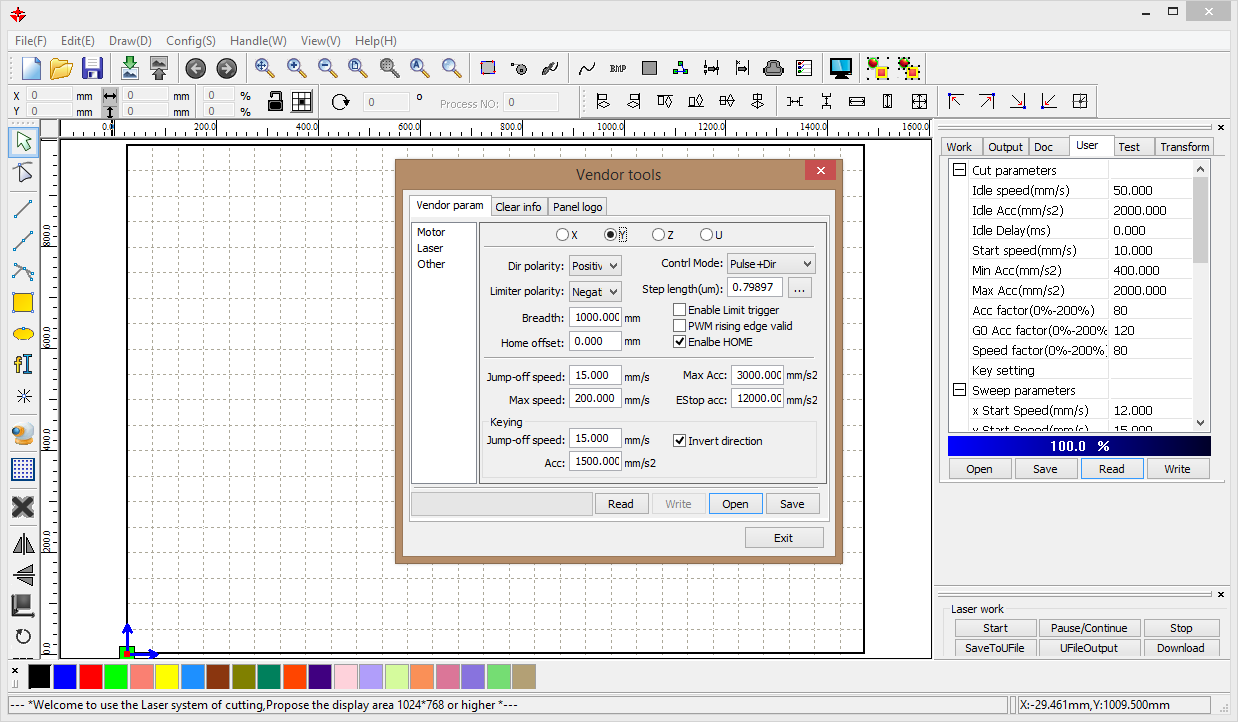
Task: Select the ellipse drawing tool in left sidebar
Action: [22, 333]
